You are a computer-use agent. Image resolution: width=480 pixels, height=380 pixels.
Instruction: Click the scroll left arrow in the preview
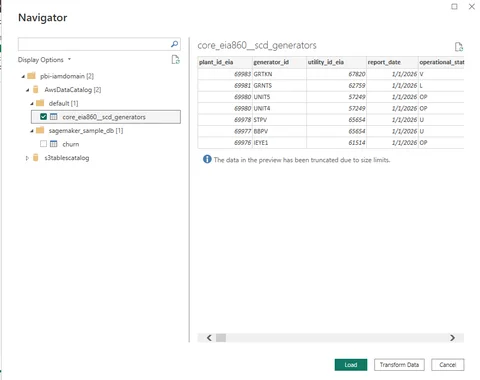(x=209, y=338)
